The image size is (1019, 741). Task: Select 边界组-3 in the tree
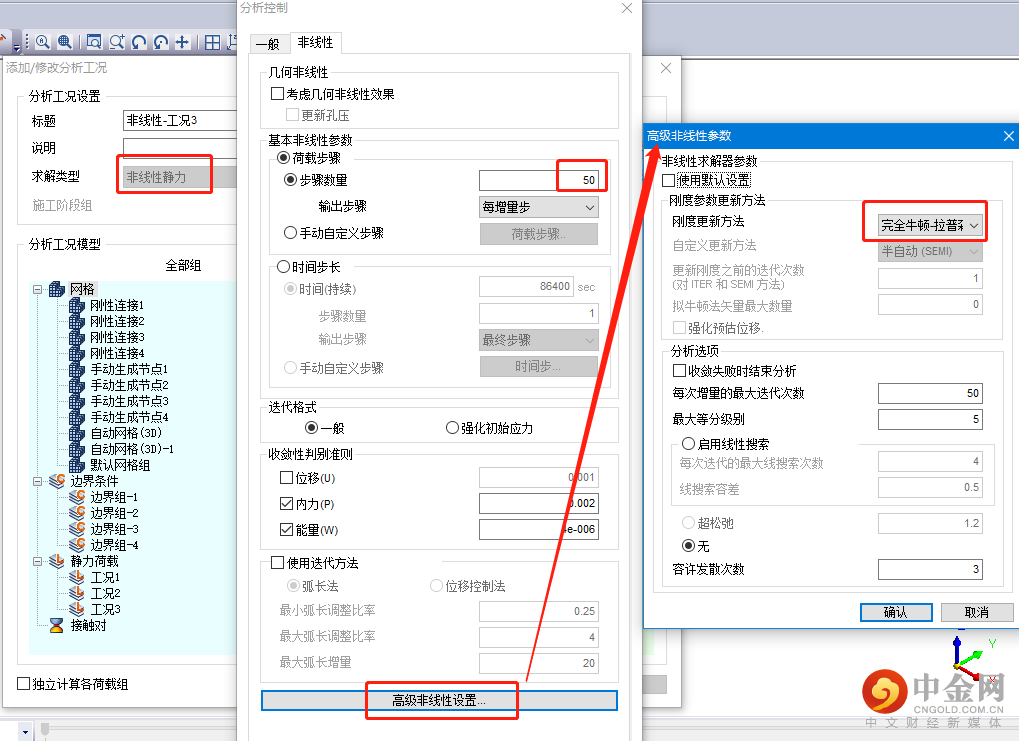(x=114, y=529)
